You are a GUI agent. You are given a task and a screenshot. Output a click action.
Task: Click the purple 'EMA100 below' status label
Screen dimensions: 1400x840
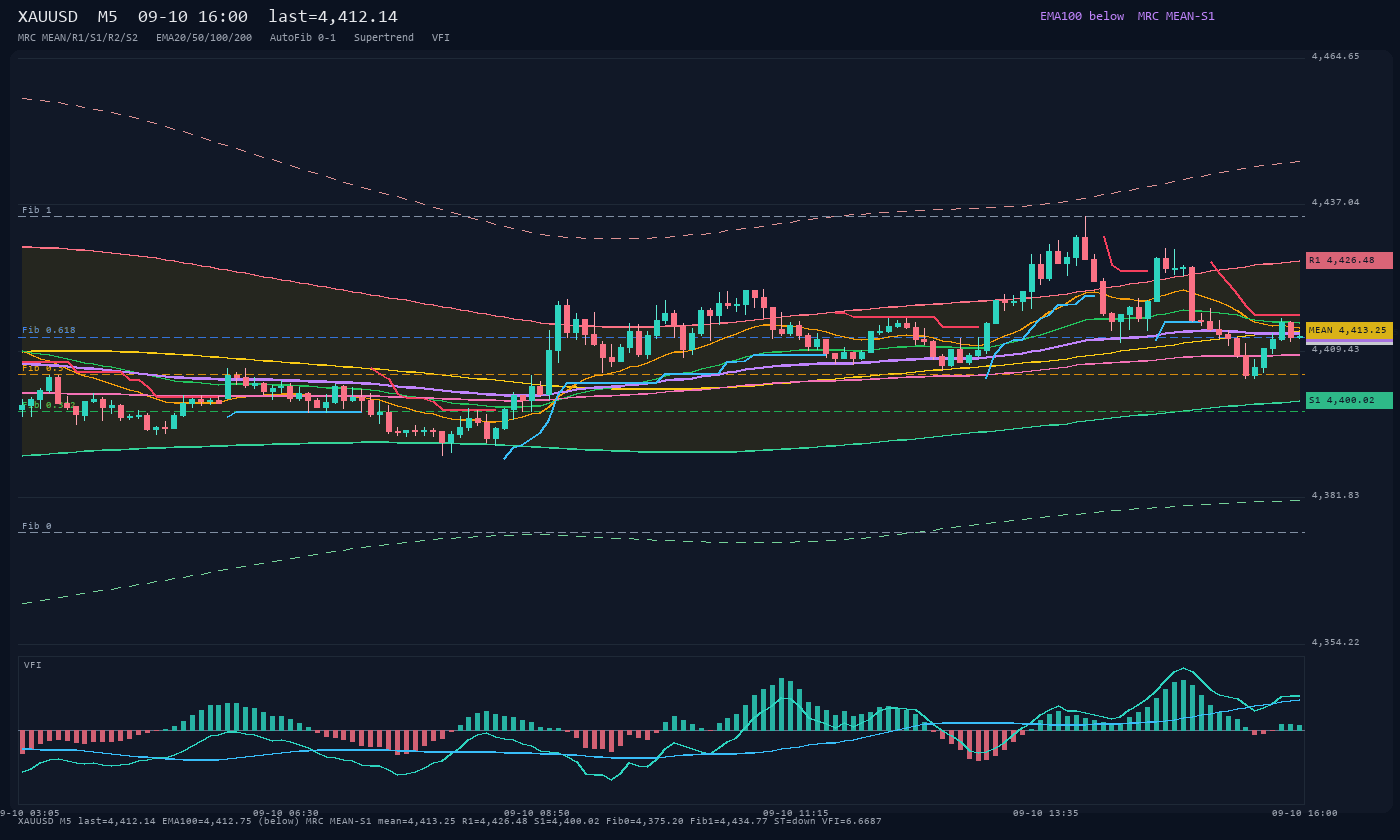[1082, 16]
